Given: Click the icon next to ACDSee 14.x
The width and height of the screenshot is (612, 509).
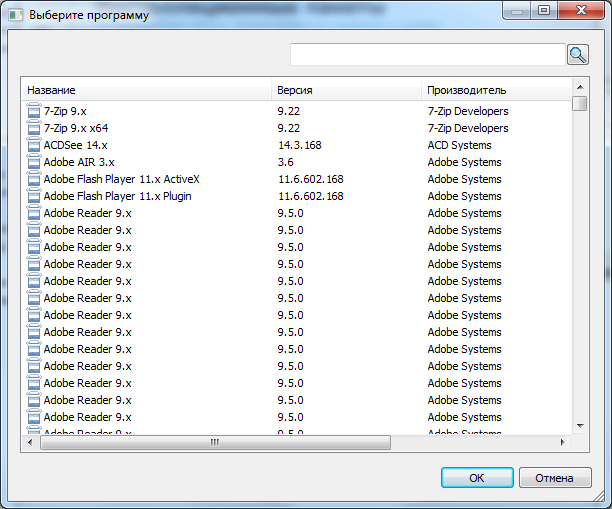Looking at the screenshot, I should 34,145.
